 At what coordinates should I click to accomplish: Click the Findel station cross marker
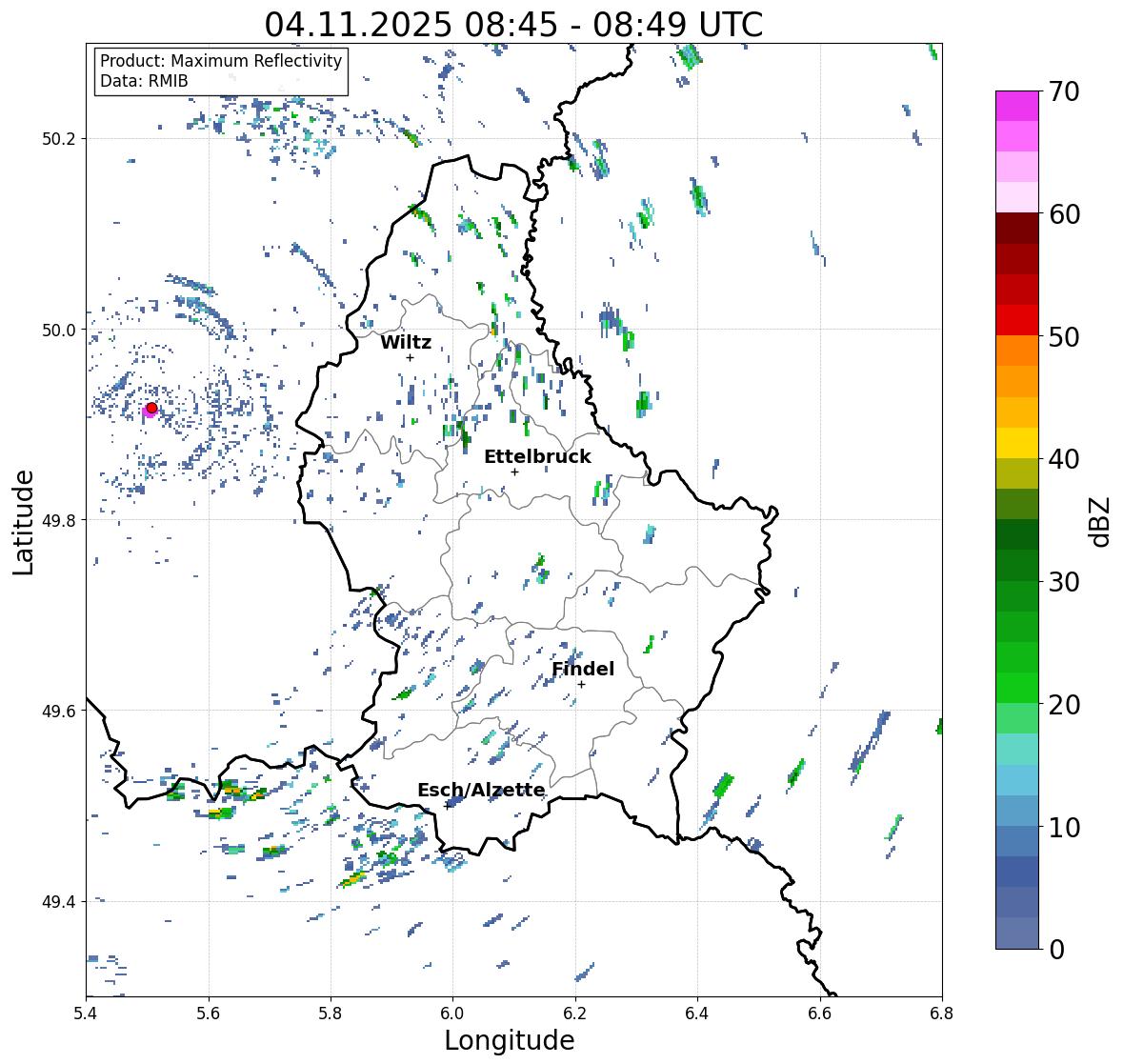582,685
